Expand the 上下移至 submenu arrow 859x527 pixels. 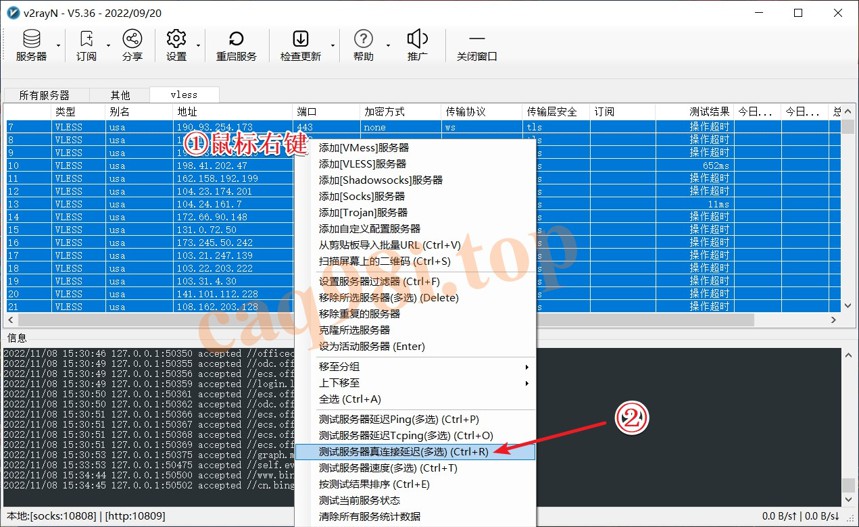tap(526, 383)
